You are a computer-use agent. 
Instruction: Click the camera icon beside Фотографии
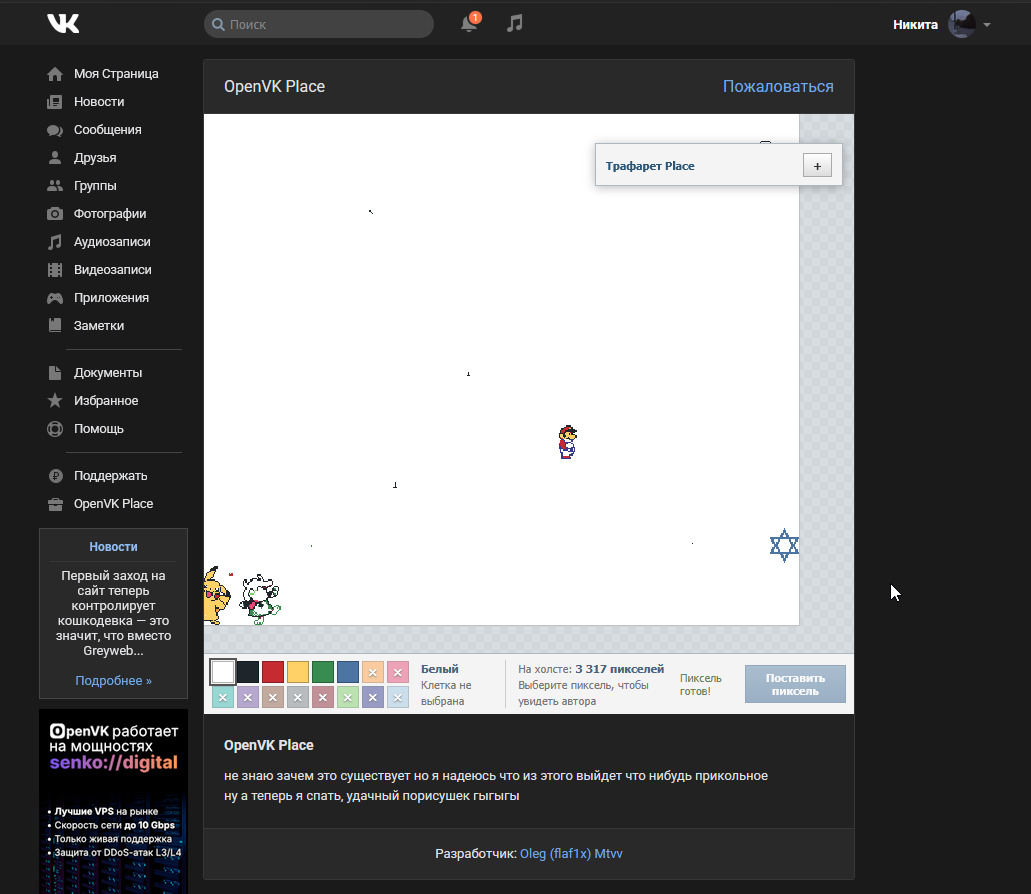tap(55, 214)
